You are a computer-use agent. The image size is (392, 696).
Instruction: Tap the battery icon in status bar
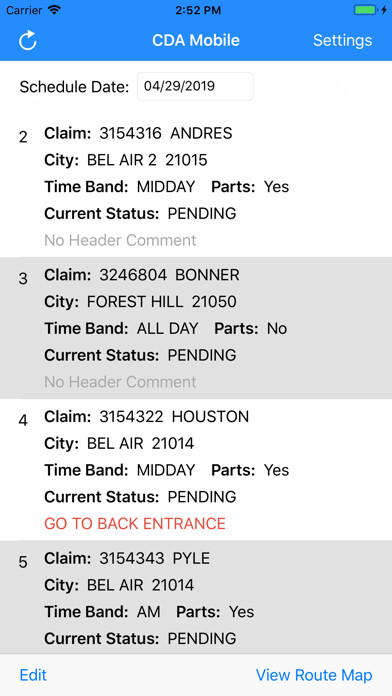(365, 10)
